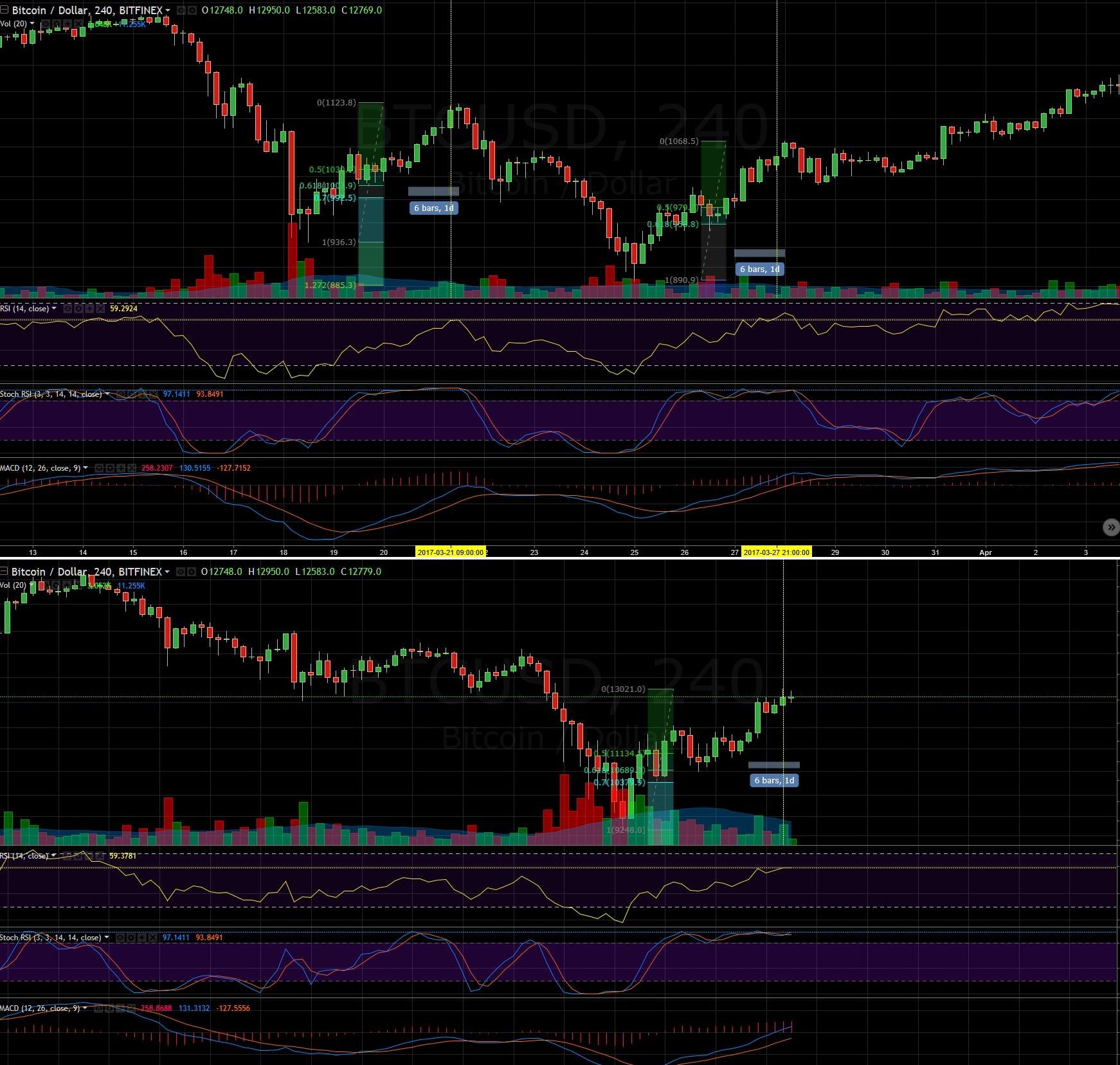Expand top Bitcoin / Dollar, 240, BITFINEX dropdown arrow
1120x1065 pixels.
(x=168, y=10)
